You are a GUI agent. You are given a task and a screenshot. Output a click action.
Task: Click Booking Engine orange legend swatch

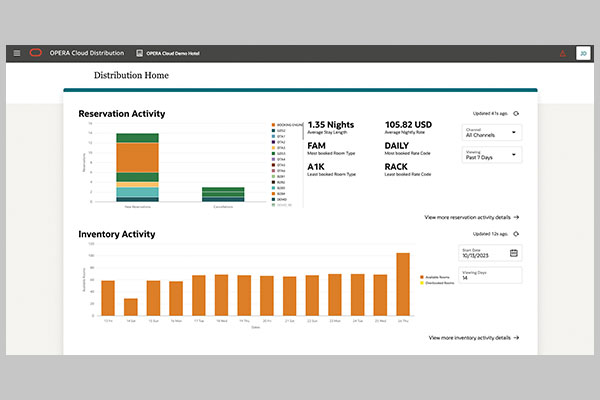pos(273,125)
